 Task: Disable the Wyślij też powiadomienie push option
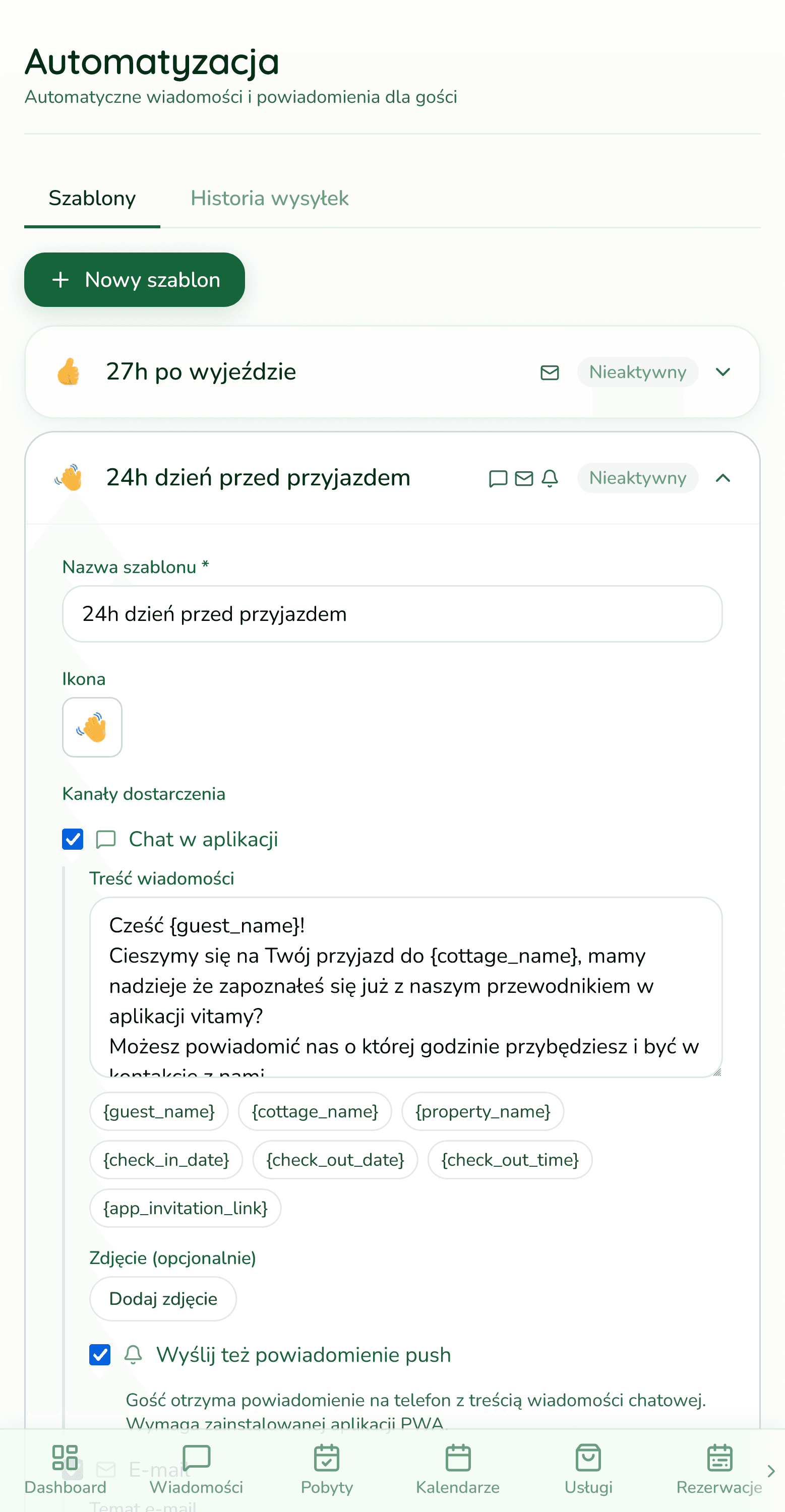[x=99, y=1355]
